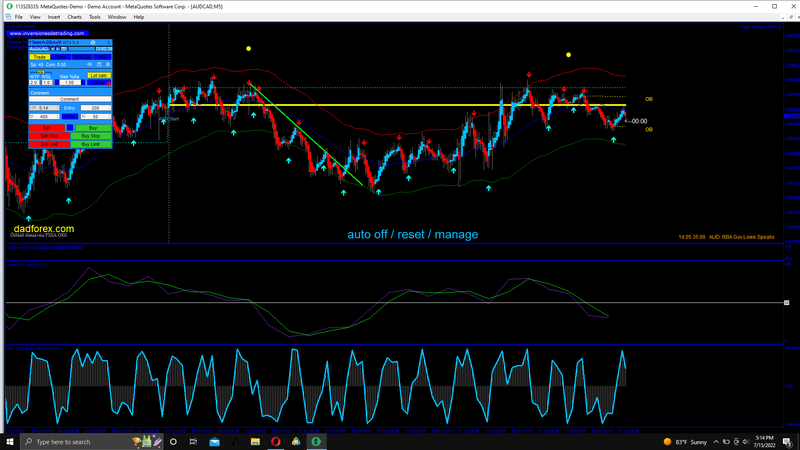Click the red Sell button
This screenshot has height=450, width=800.
coord(47,128)
